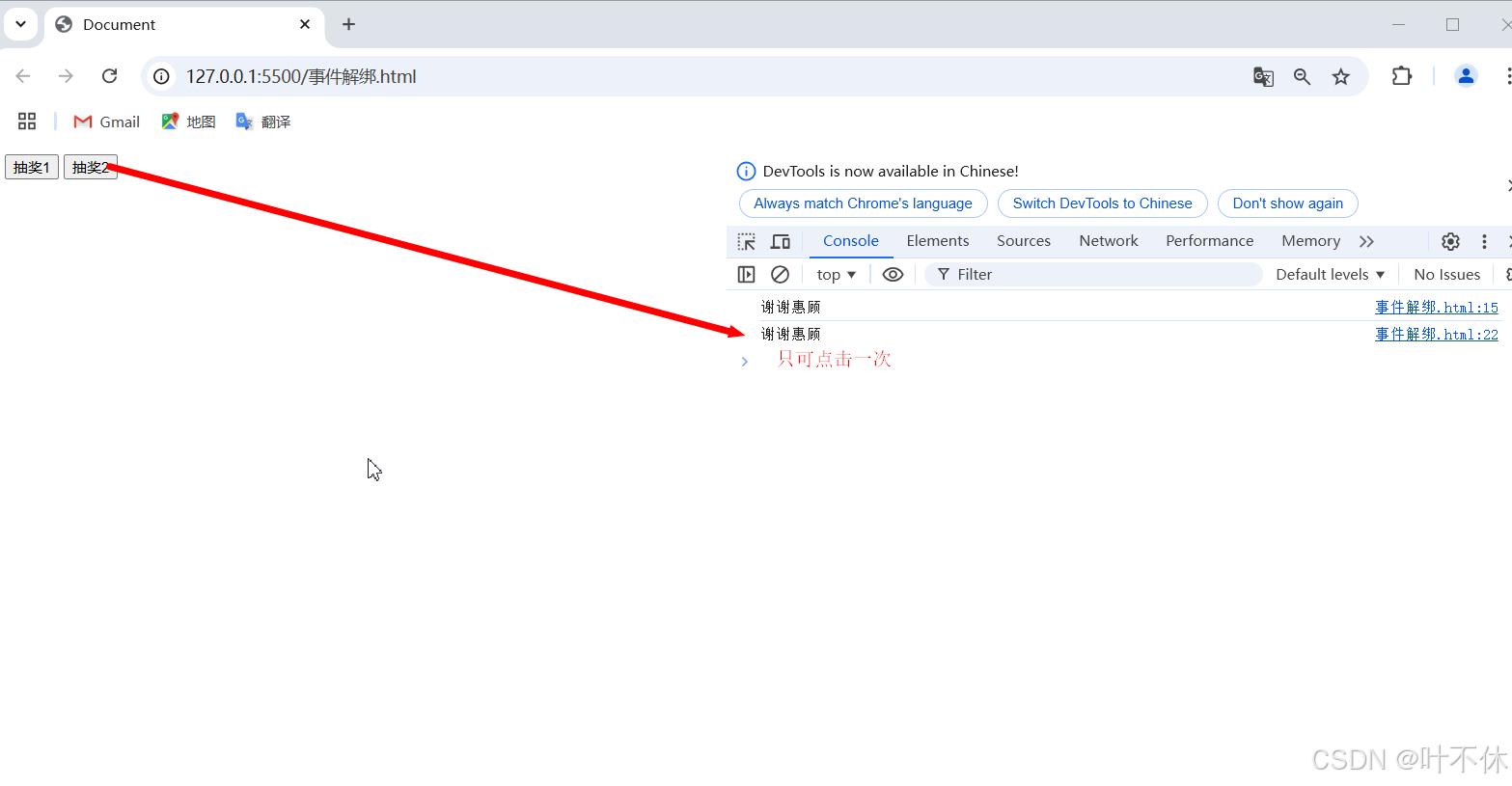Clear the console messages
The image size is (1512, 786).
[781, 274]
